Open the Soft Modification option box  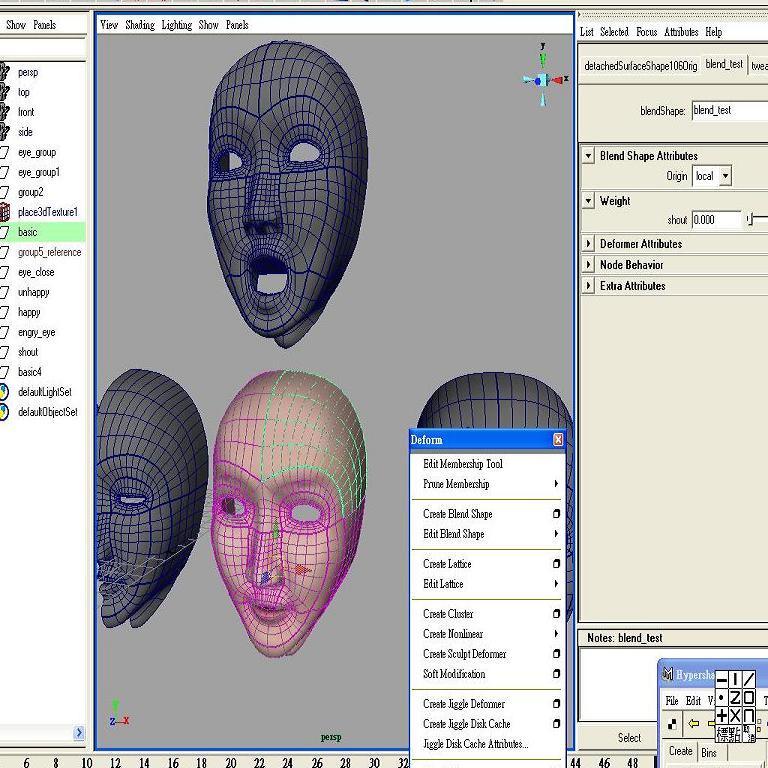coord(556,674)
